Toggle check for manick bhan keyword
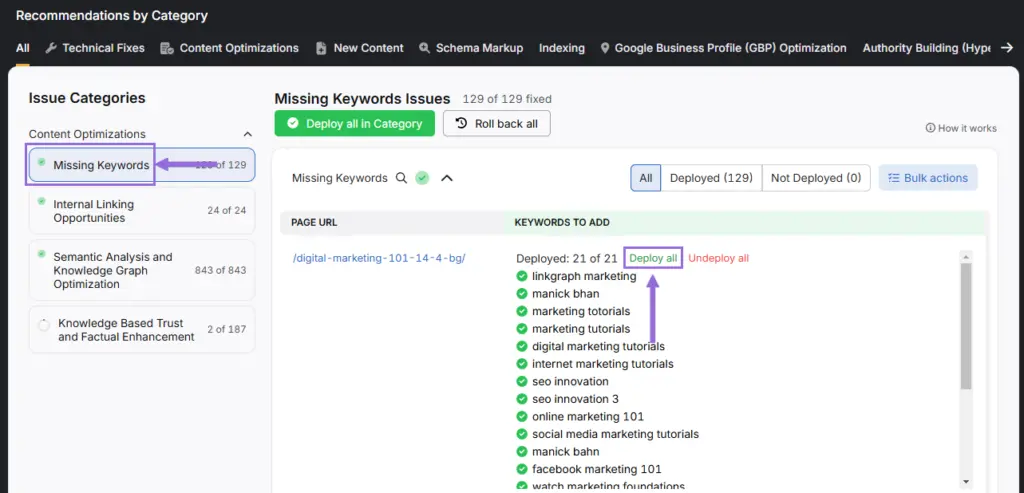 pos(522,294)
